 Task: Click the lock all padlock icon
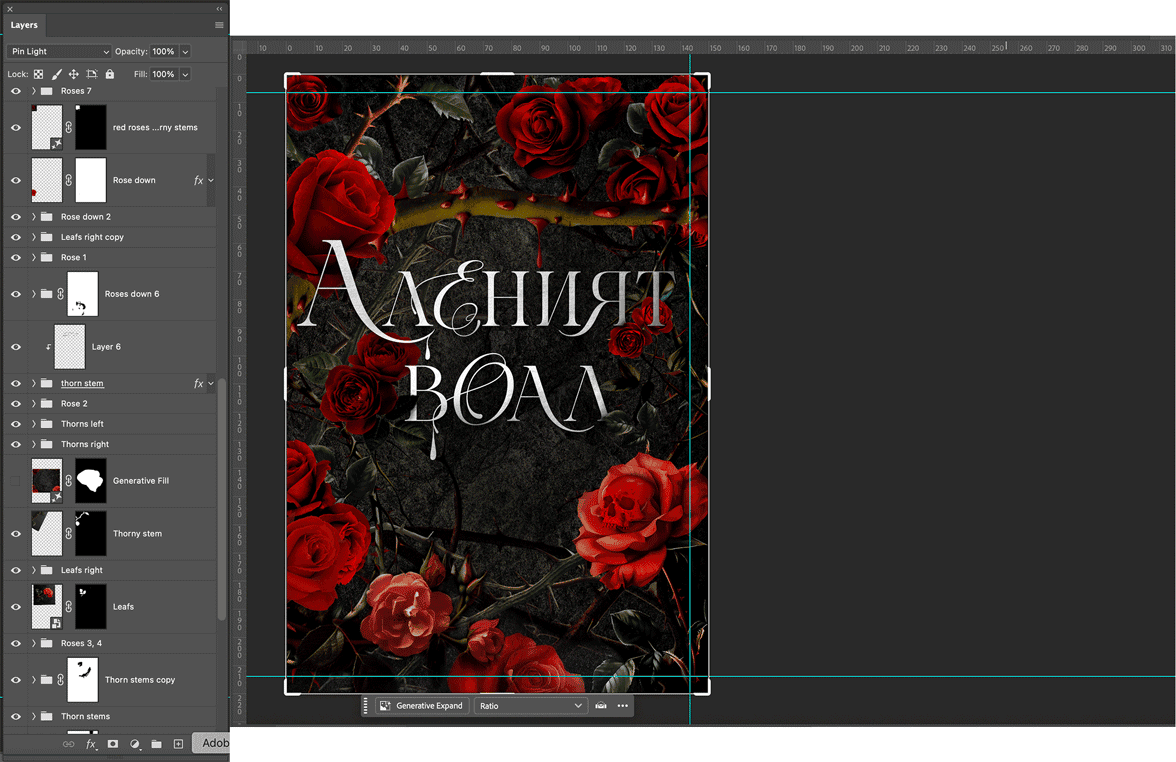point(110,74)
